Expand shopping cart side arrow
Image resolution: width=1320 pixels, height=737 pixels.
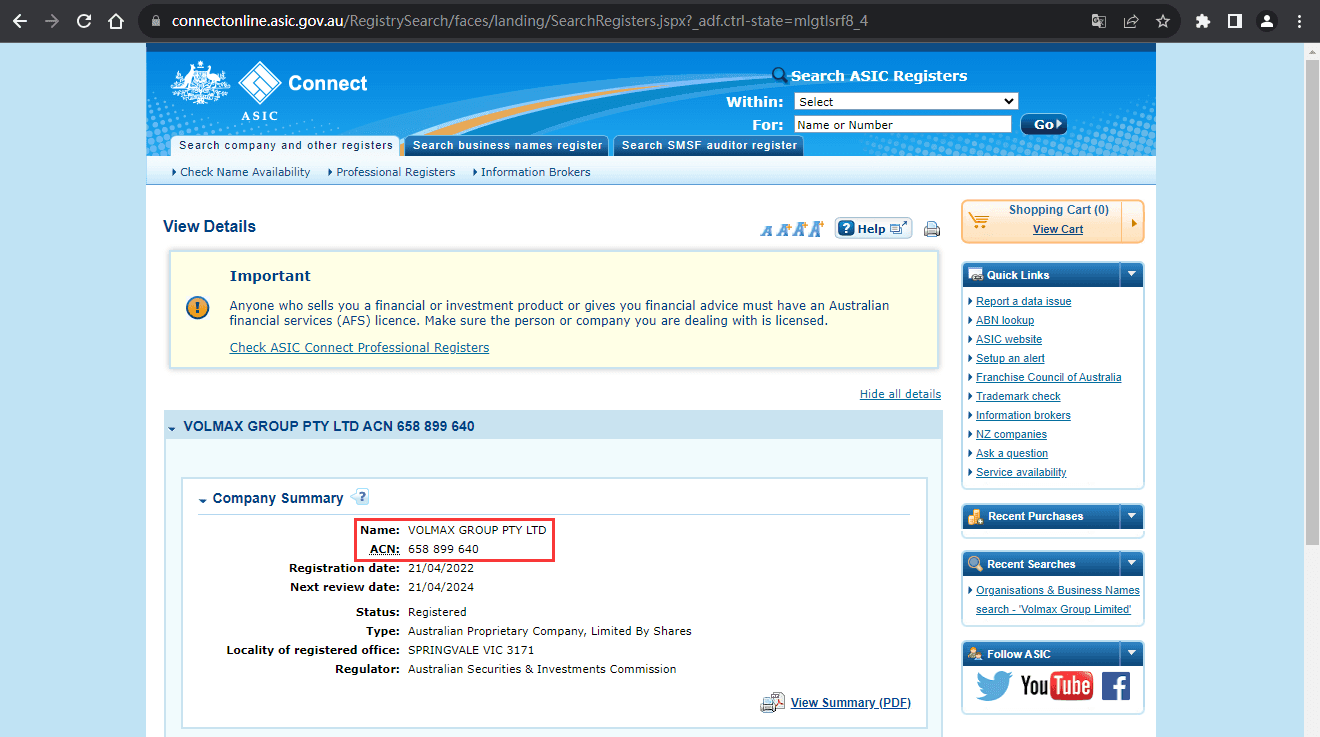[x=1134, y=222]
